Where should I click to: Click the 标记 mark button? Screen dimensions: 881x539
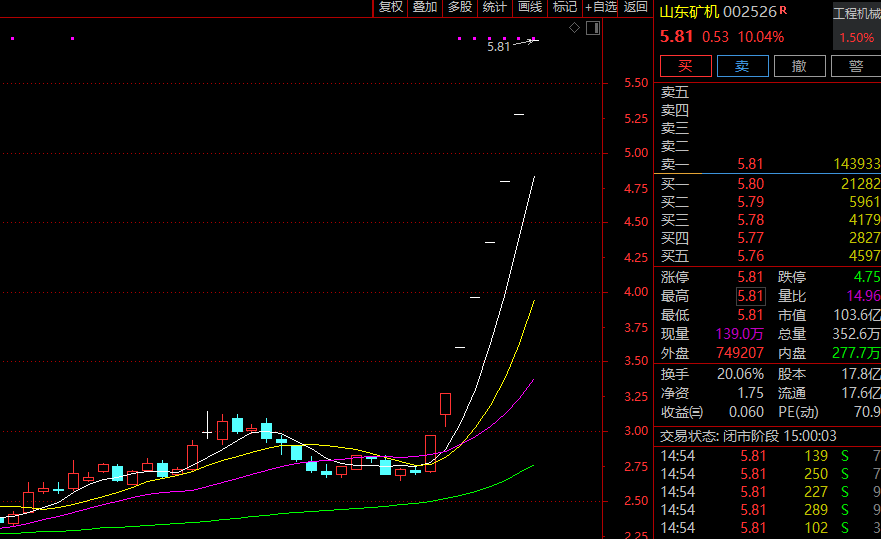pyautogui.click(x=565, y=7)
